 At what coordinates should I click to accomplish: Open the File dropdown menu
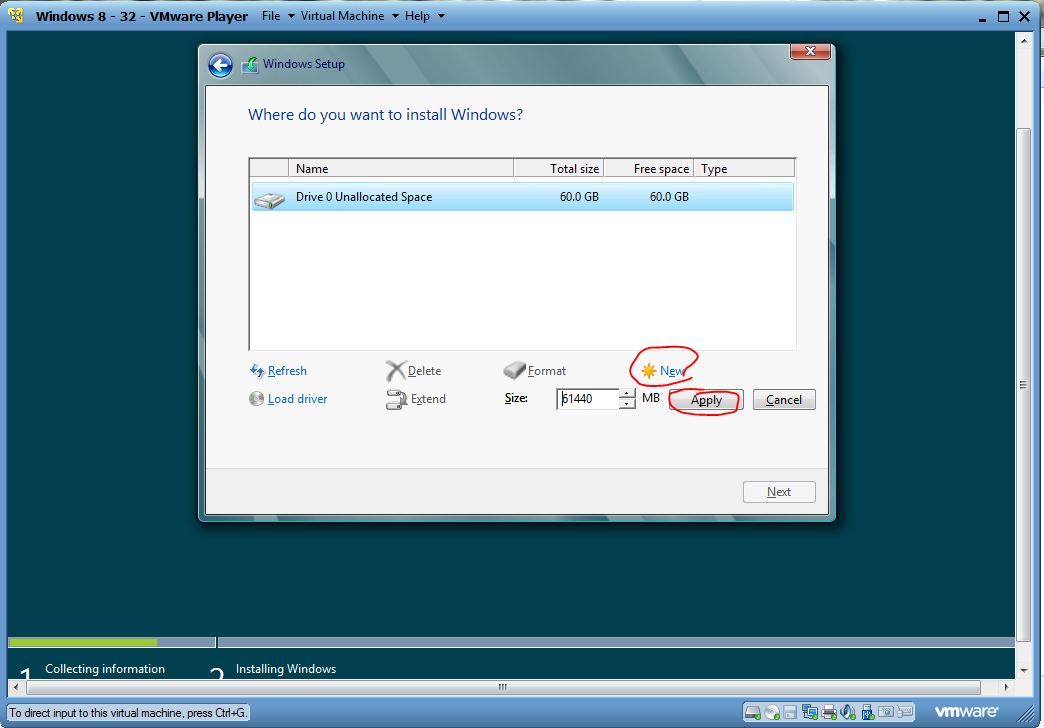(x=278, y=16)
